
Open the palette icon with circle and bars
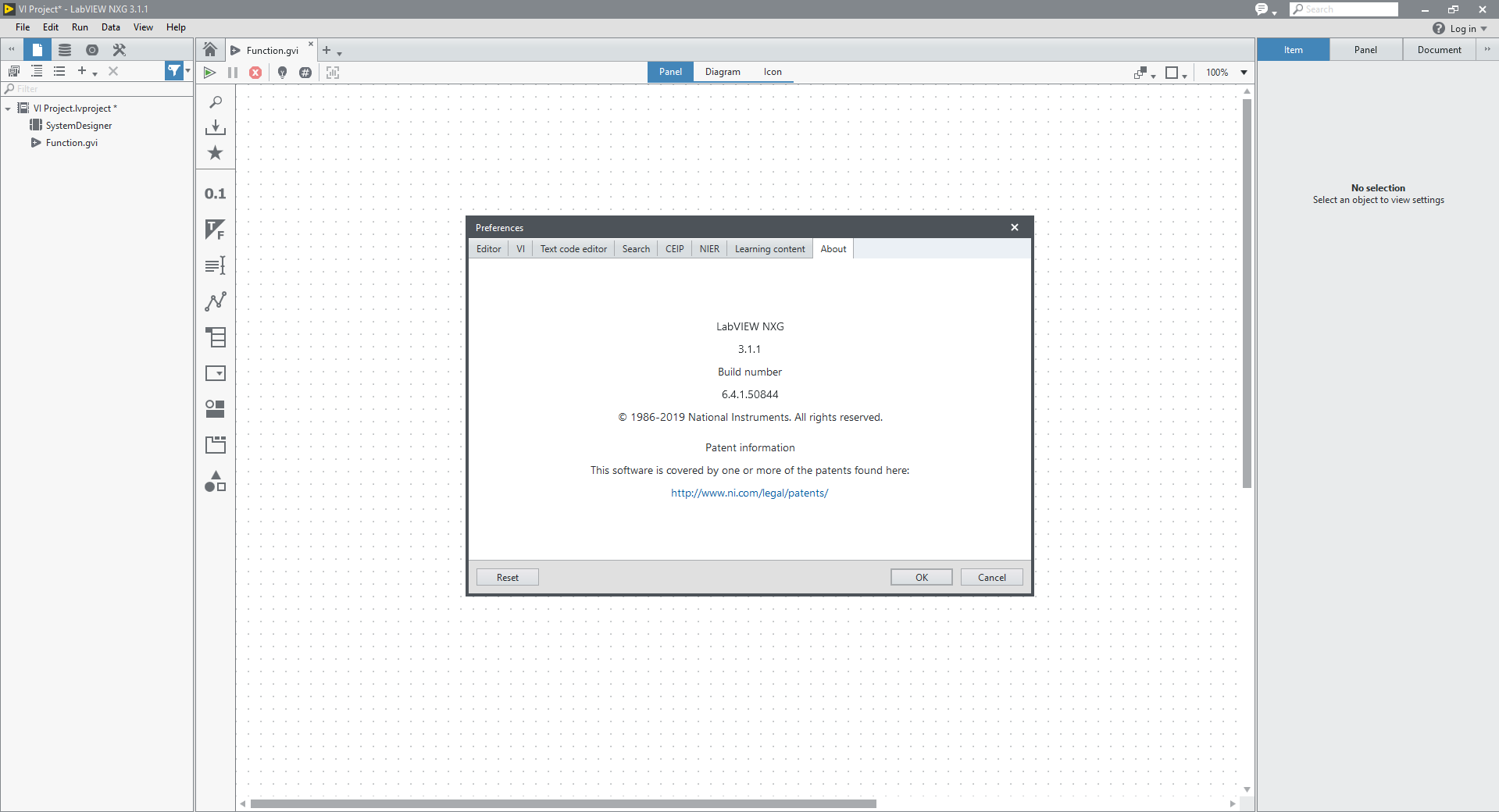click(x=216, y=409)
